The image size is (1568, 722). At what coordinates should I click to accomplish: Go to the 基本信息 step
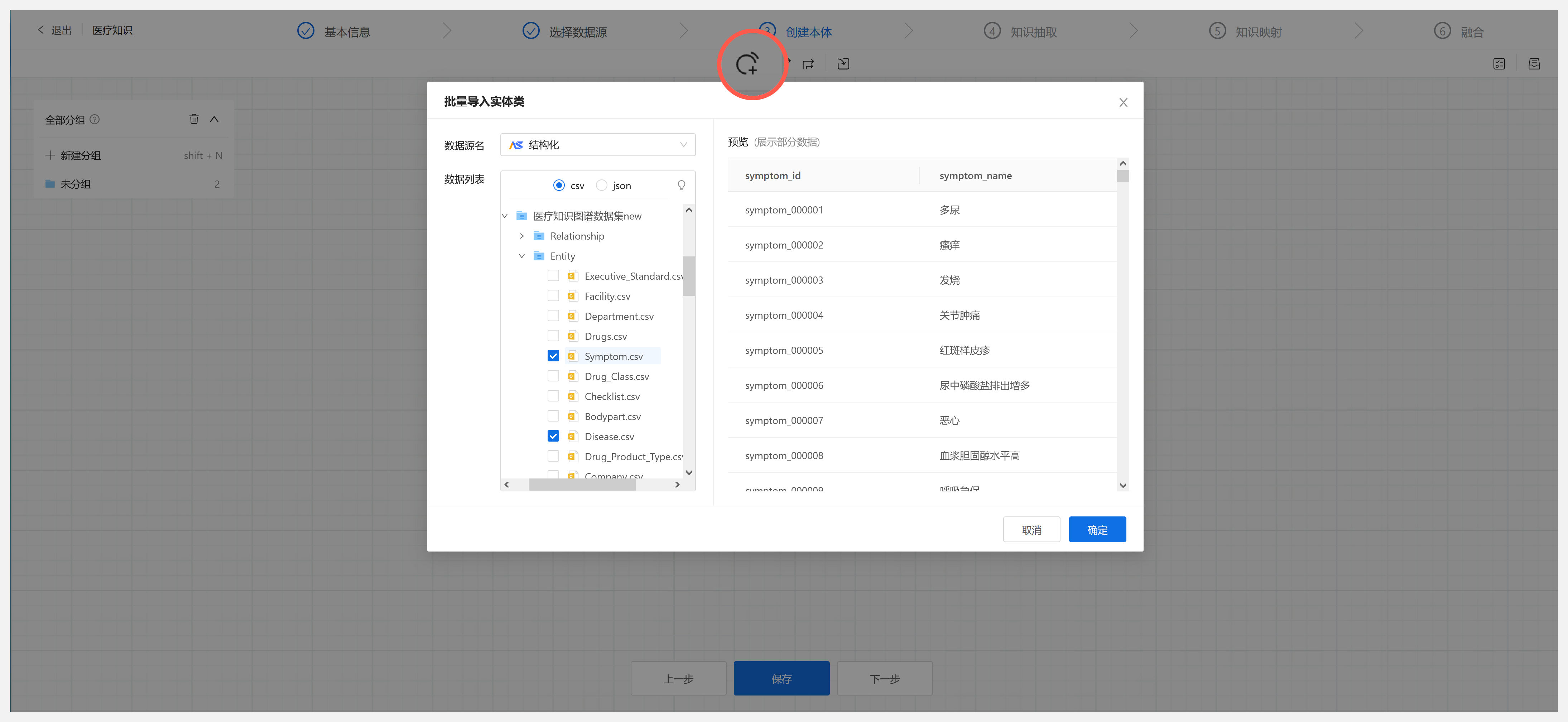tap(334, 32)
